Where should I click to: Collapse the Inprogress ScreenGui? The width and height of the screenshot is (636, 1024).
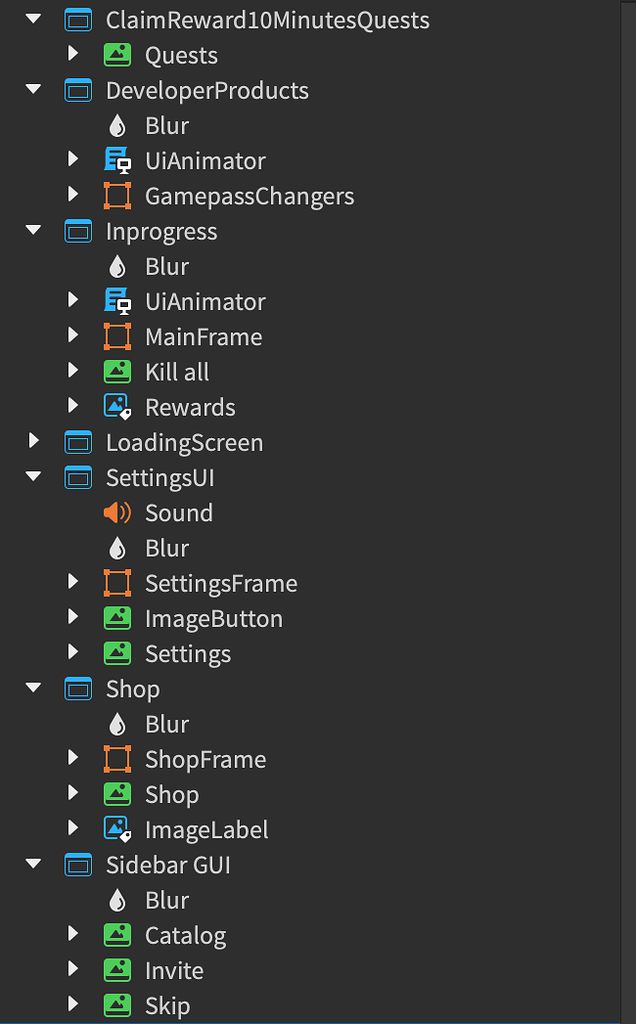coord(32,231)
